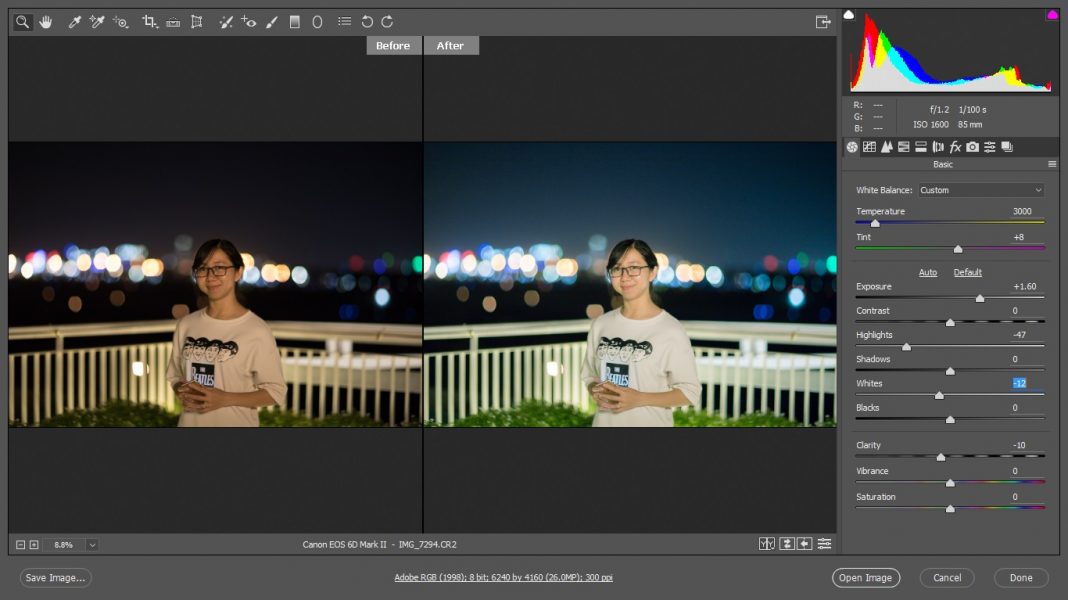Click the After label
1068x600 pixels.
[x=450, y=46]
